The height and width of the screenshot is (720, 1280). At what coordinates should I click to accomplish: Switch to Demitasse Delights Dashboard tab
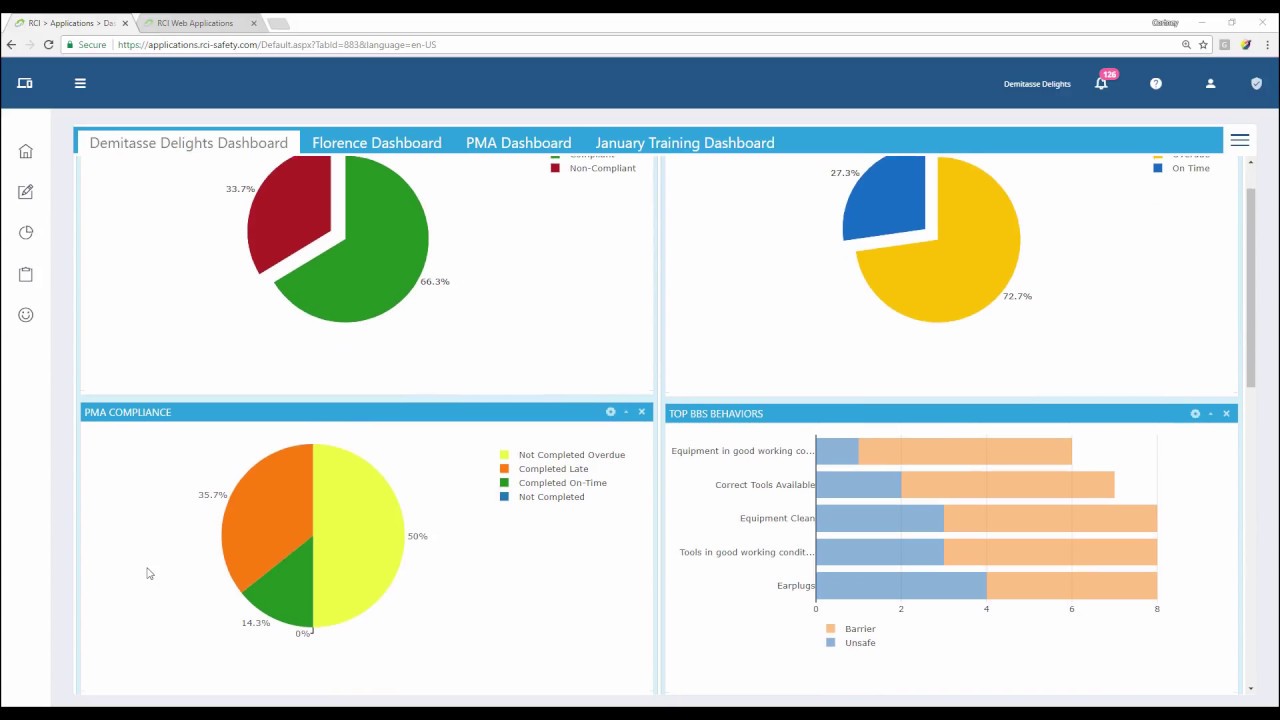pyautogui.click(x=188, y=142)
